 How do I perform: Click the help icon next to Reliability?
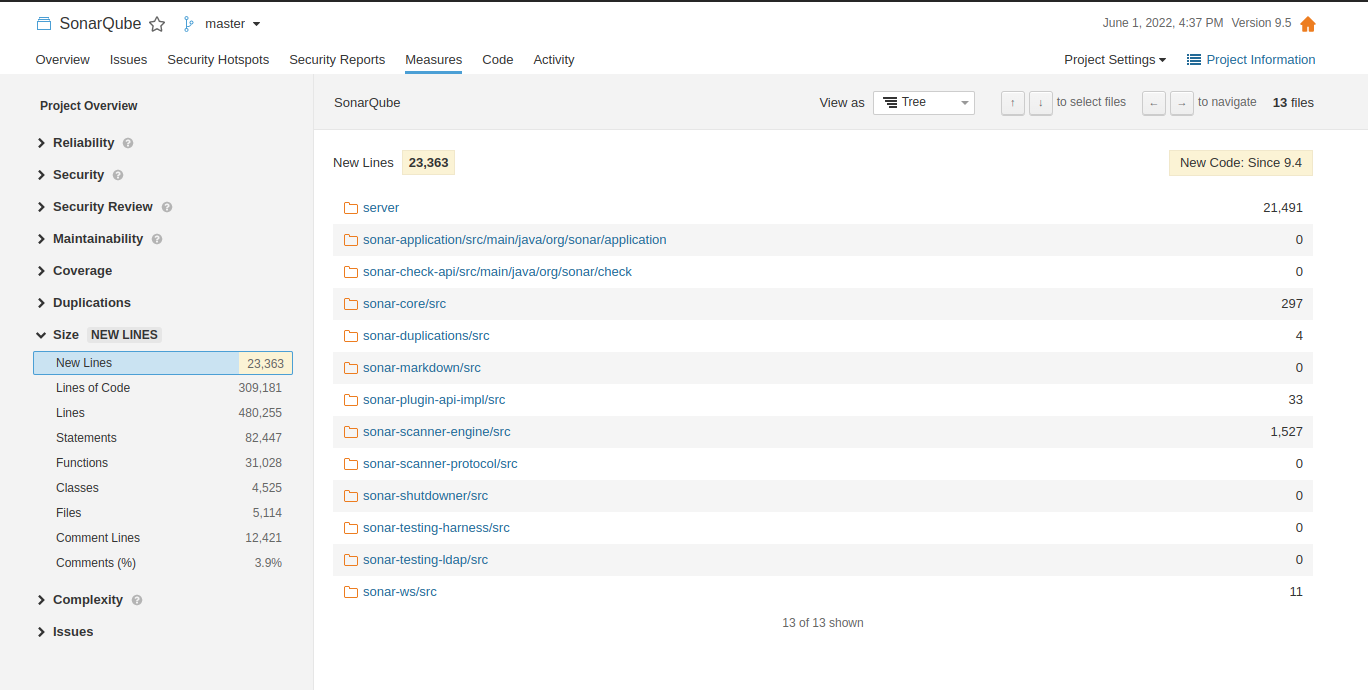(x=128, y=143)
